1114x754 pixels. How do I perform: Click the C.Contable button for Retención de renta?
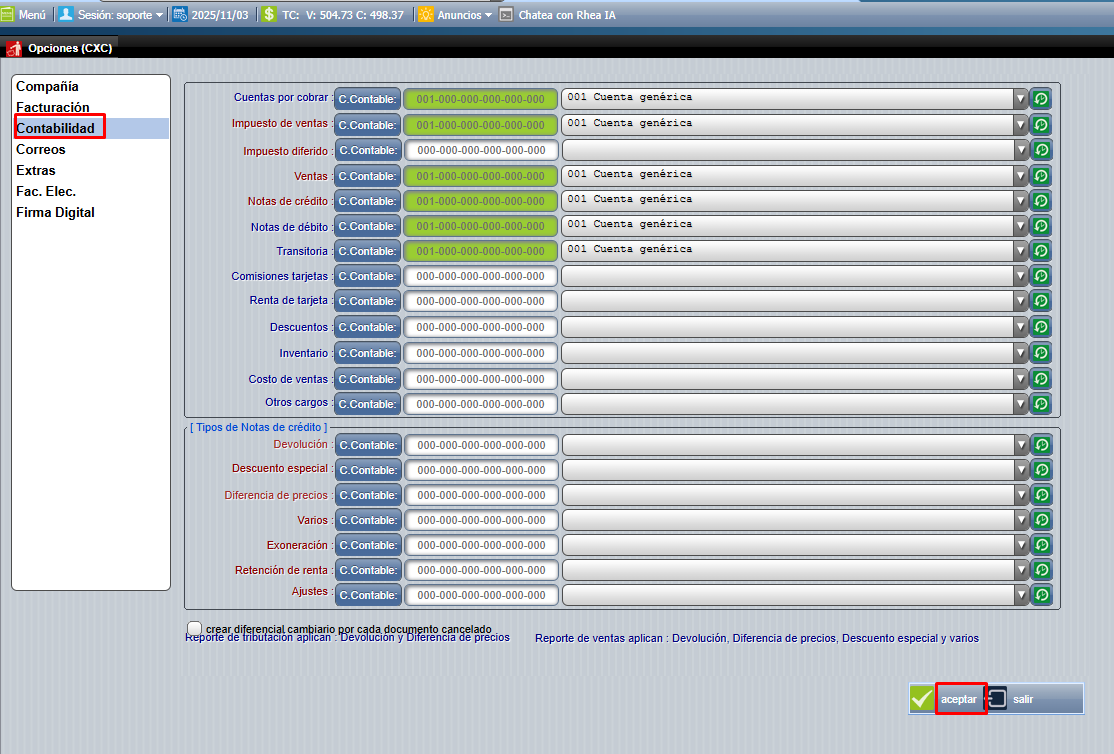pos(368,569)
